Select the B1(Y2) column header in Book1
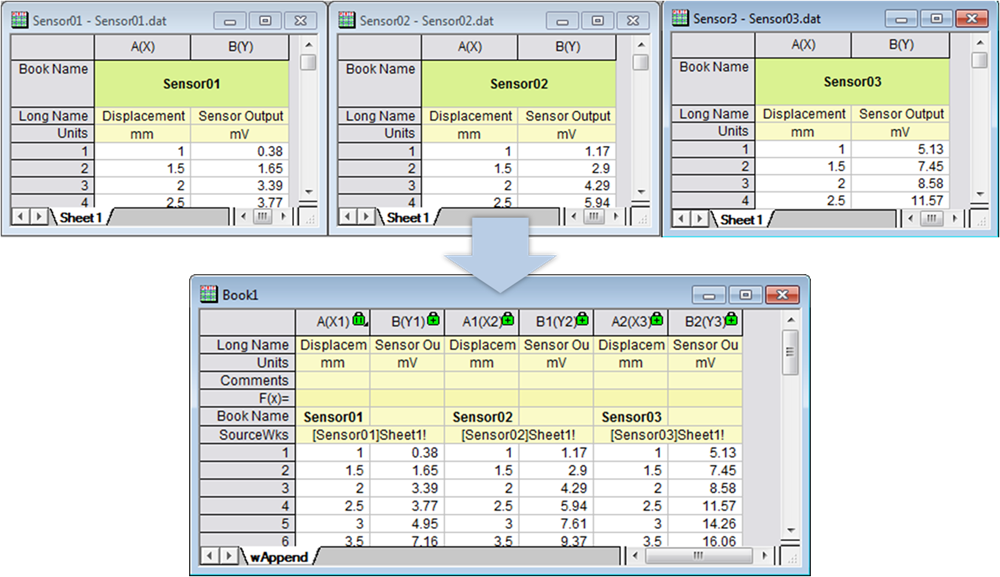This screenshot has width=1000, height=577. point(556,322)
